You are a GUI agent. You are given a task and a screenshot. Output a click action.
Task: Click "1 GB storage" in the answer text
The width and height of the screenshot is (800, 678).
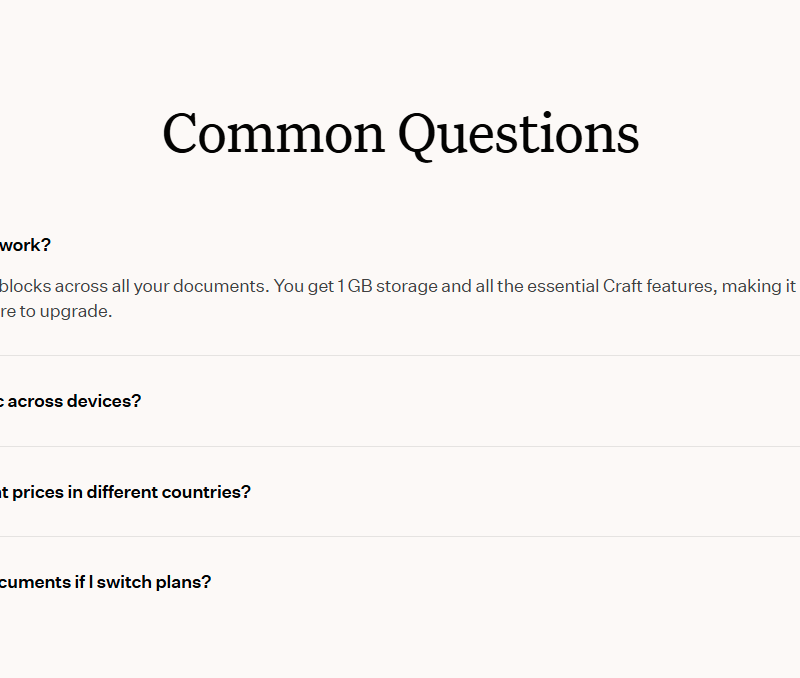(x=387, y=286)
